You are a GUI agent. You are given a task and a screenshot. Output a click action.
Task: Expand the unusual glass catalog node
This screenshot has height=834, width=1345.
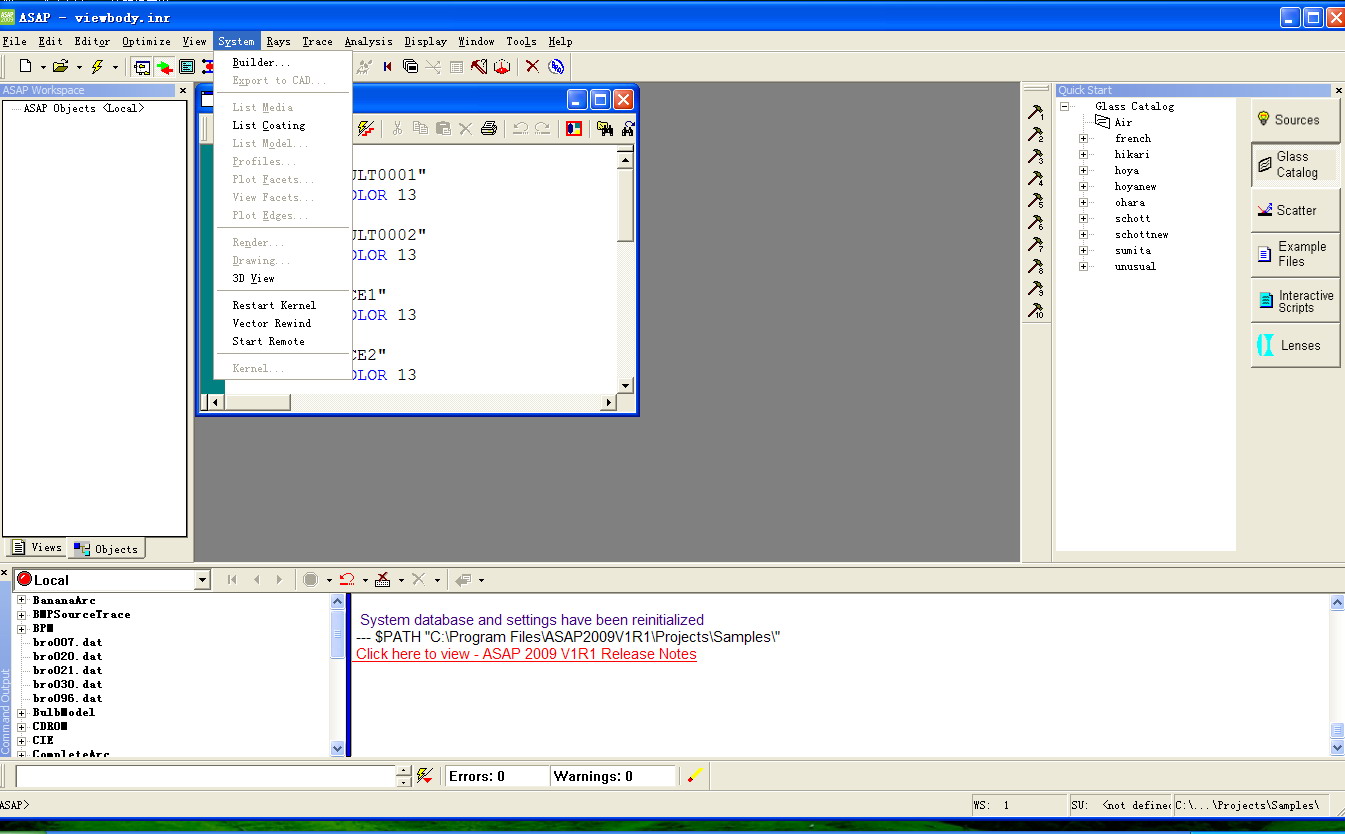pos(1083,266)
